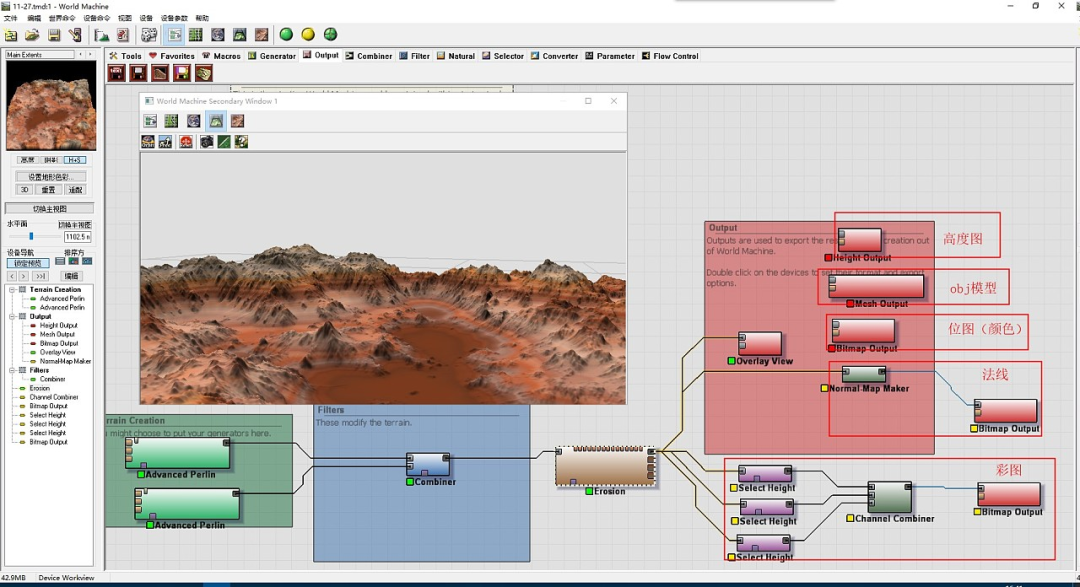Image resolution: width=1080 pixels, height=587 pixels.
Task: Open the Favorites tab
Action: pos(172,56)
